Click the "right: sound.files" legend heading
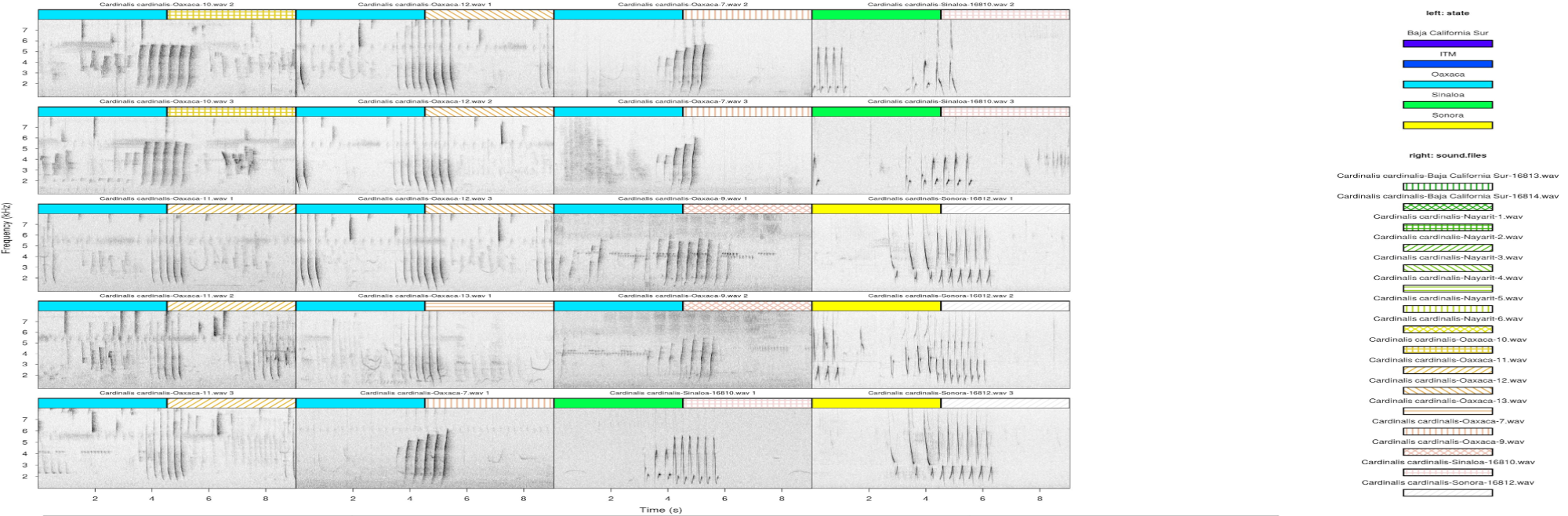 tap(1447, 155)
